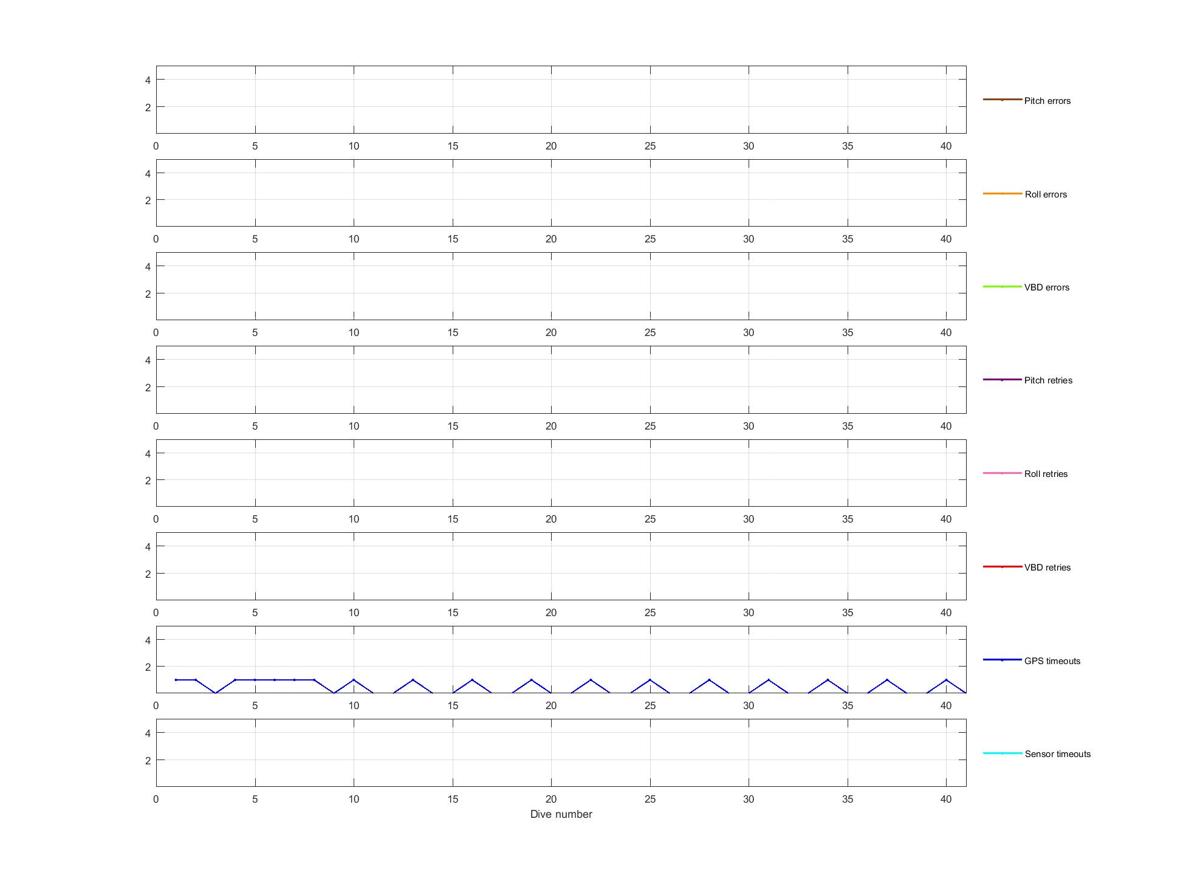Viewport: 1200px width, 885px height.
Task: Click the cyan Sensor timeouts legend line
Action: coord(1002,753)
